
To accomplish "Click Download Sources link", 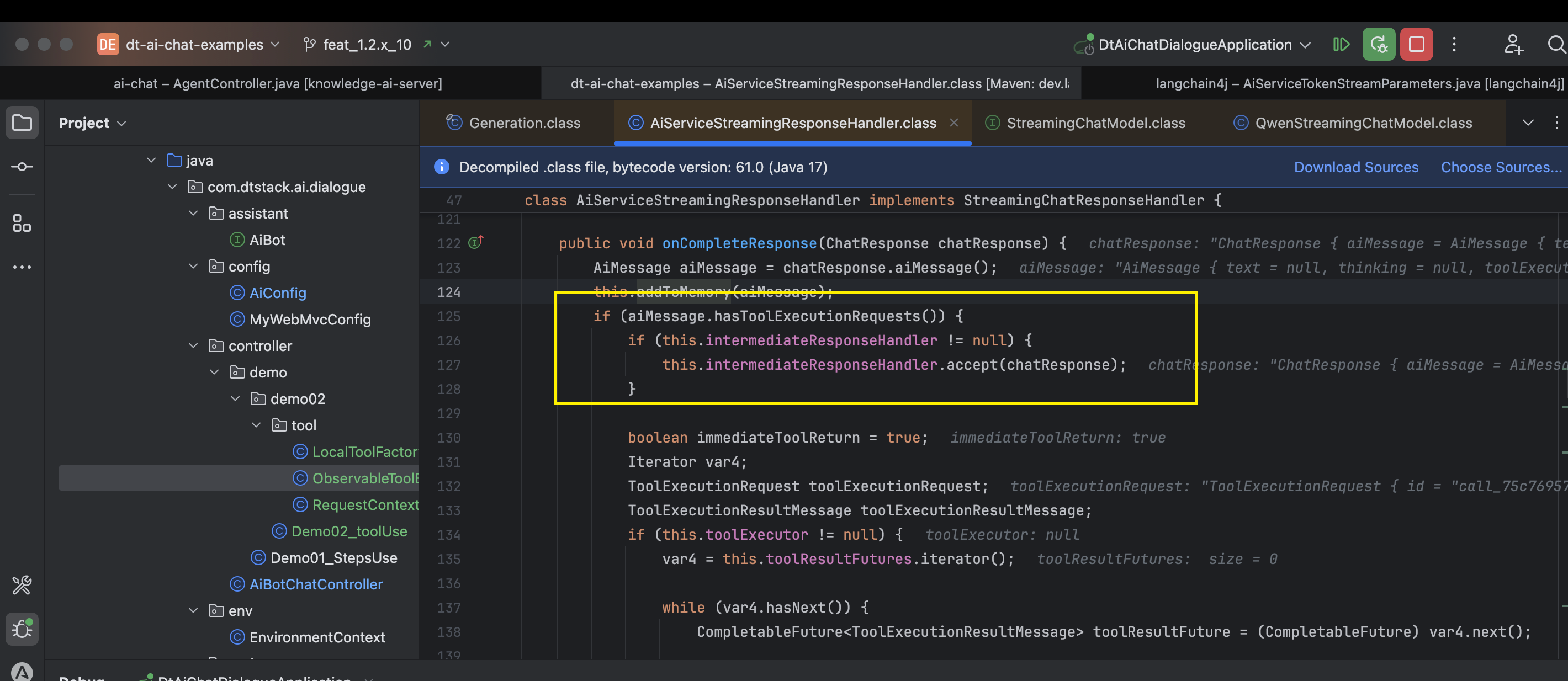I will point(1355,167).
